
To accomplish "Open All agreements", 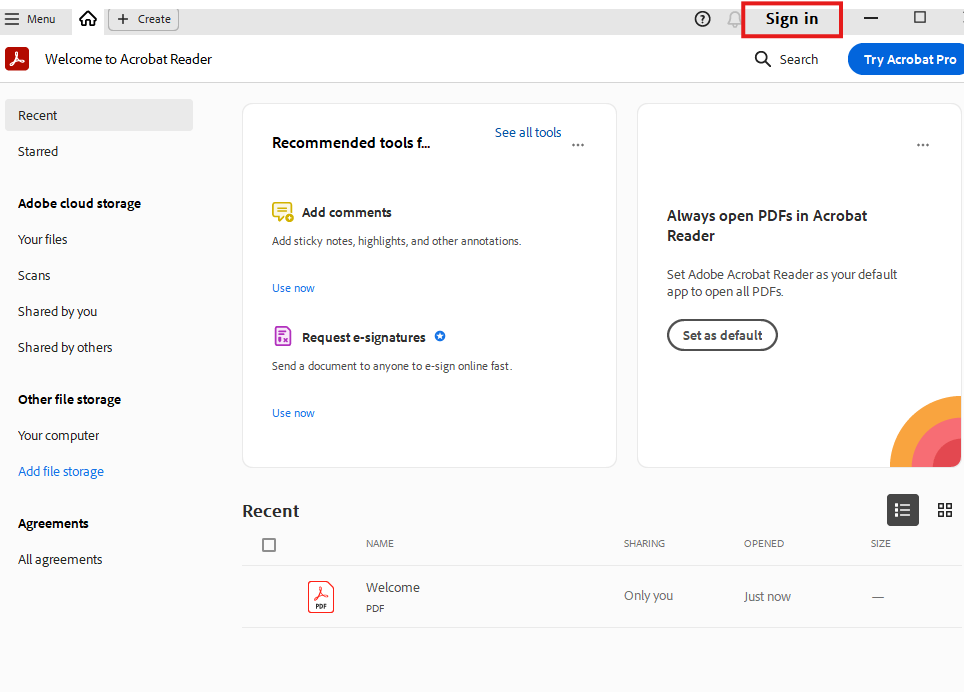I will [60, 559].
